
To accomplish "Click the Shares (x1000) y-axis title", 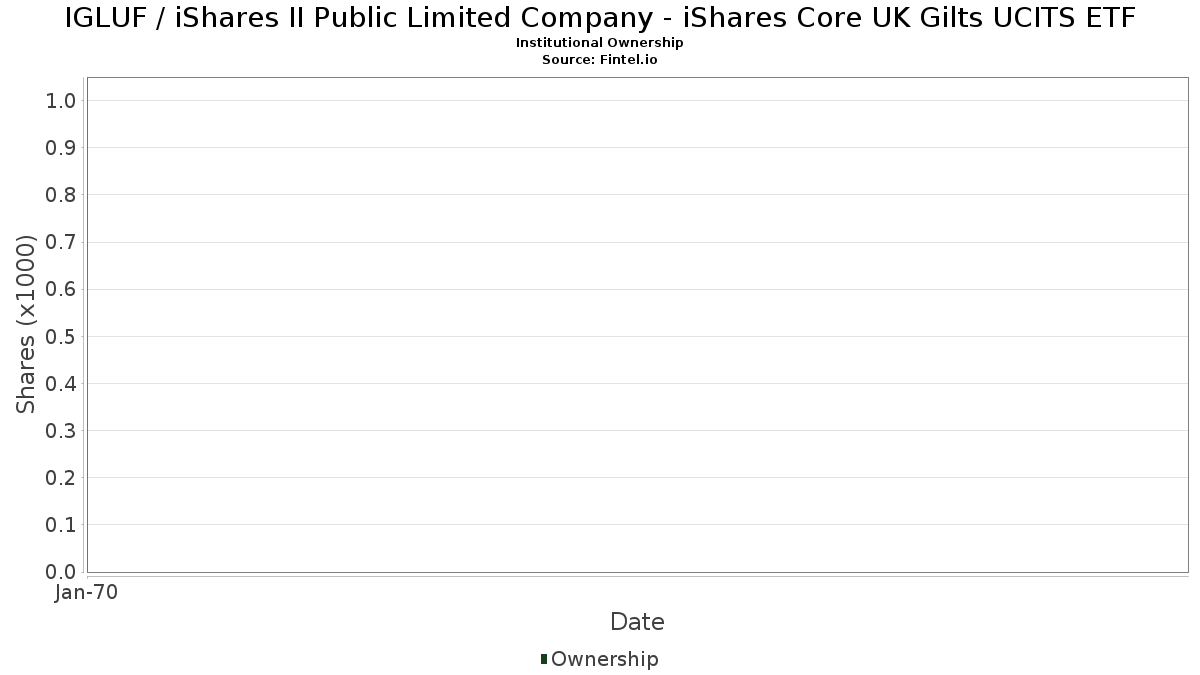I will pyautogui.click(x=27, y=325).
